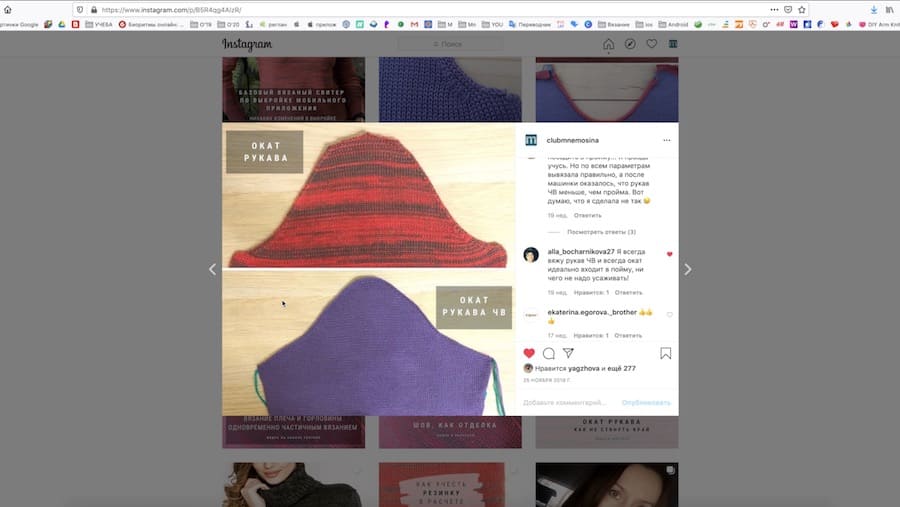The width and height of the screenshot is (900, 507).
Task: Open the browser downloads arrow icon
Action: click(x=874, y=10)
